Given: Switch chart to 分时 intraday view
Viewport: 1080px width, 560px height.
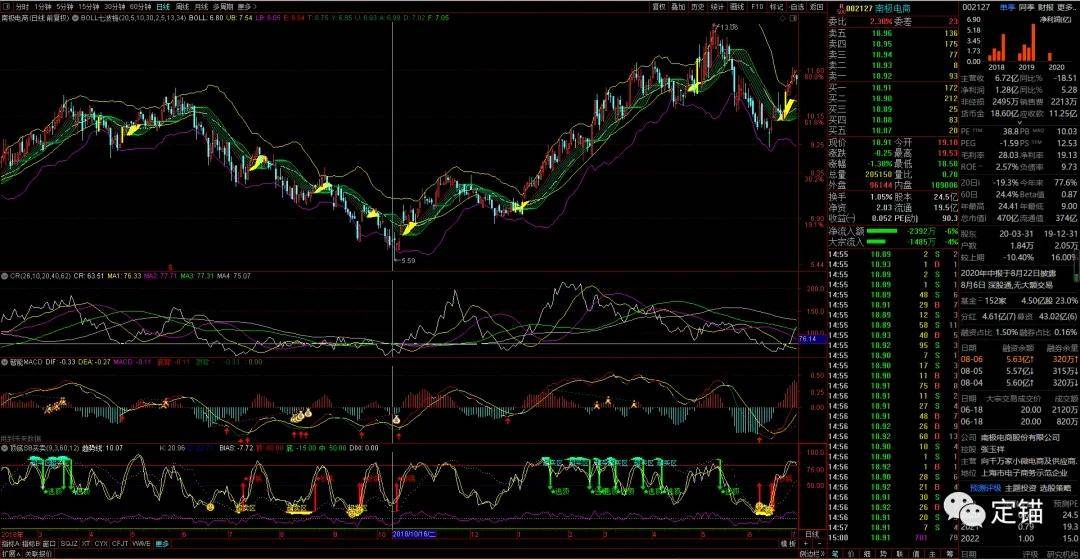Looking at the screenshot, I should pos(23,6).
